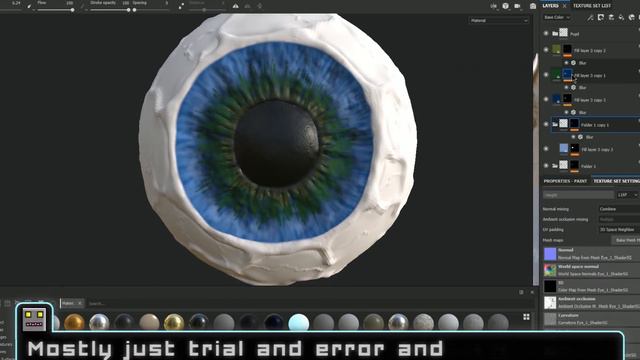Select the Ambient occlusion mesh map

[x=592, y=302]
